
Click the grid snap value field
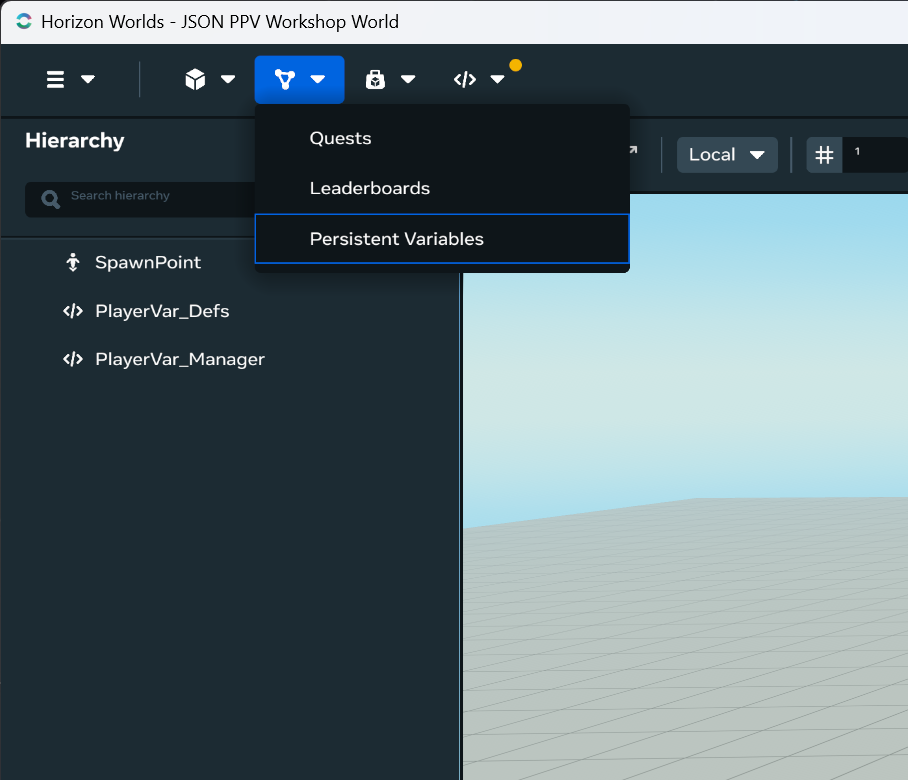(x=875, y=155)
